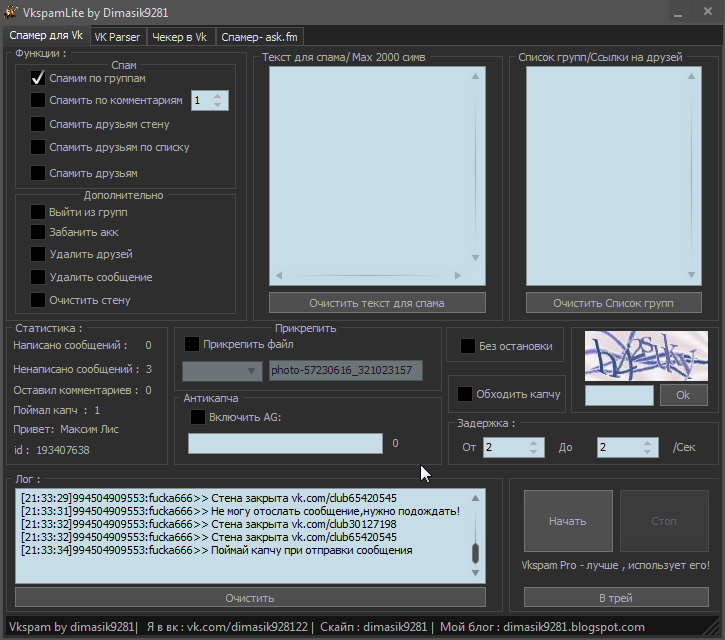The width and height of the screenshot is (725, 640).
Task: Click vk.com/dimasik928122 in status bar
Action: 247,627
